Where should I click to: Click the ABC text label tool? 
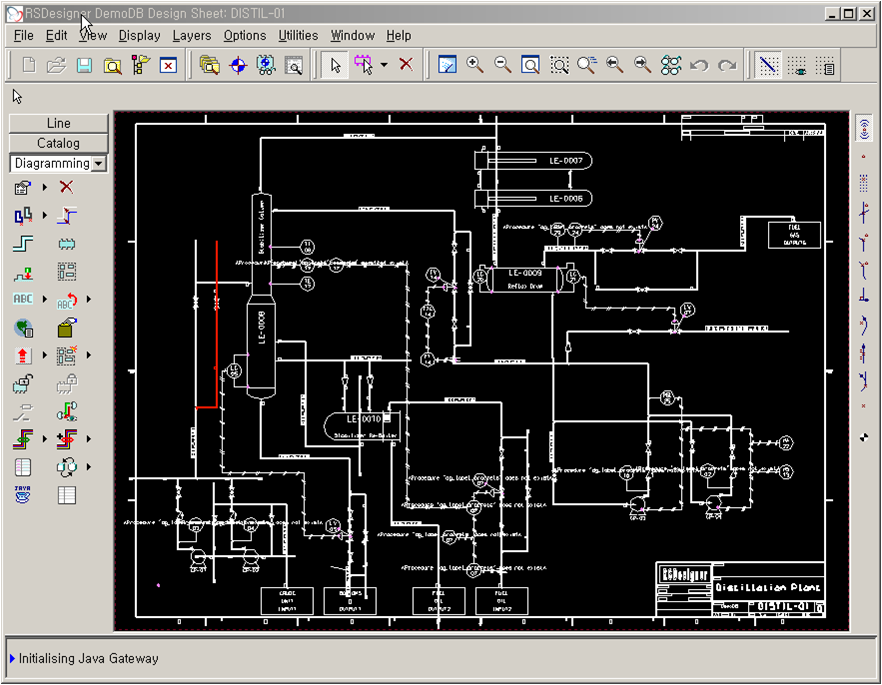[x=23, y=299]
